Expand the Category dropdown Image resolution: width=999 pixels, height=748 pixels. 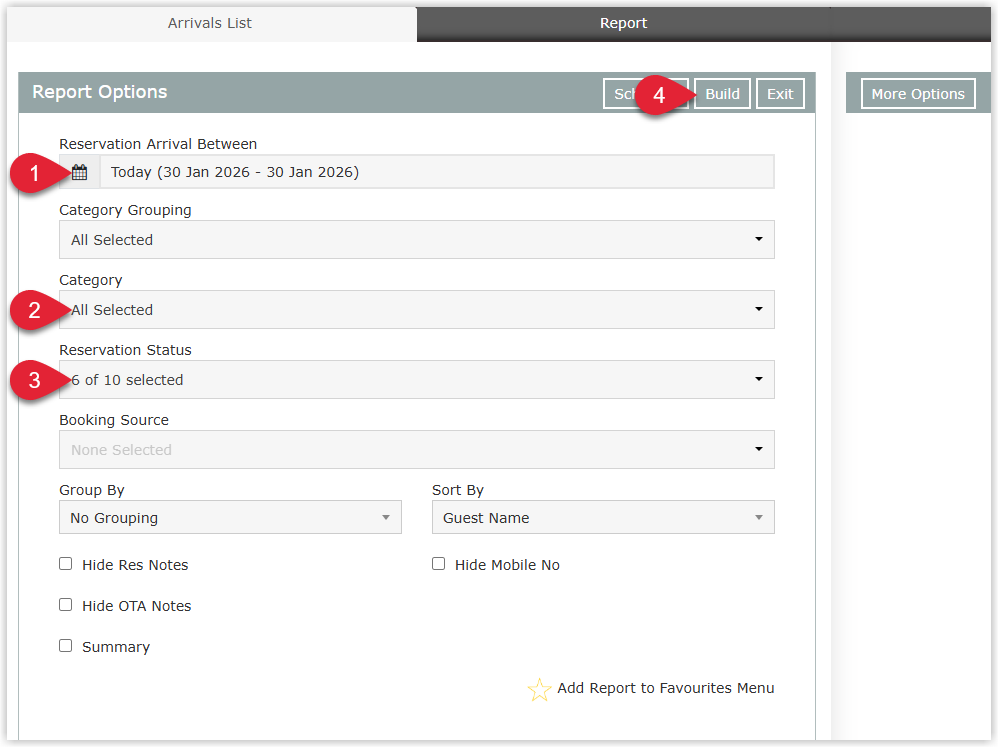[x=417, y=310]
